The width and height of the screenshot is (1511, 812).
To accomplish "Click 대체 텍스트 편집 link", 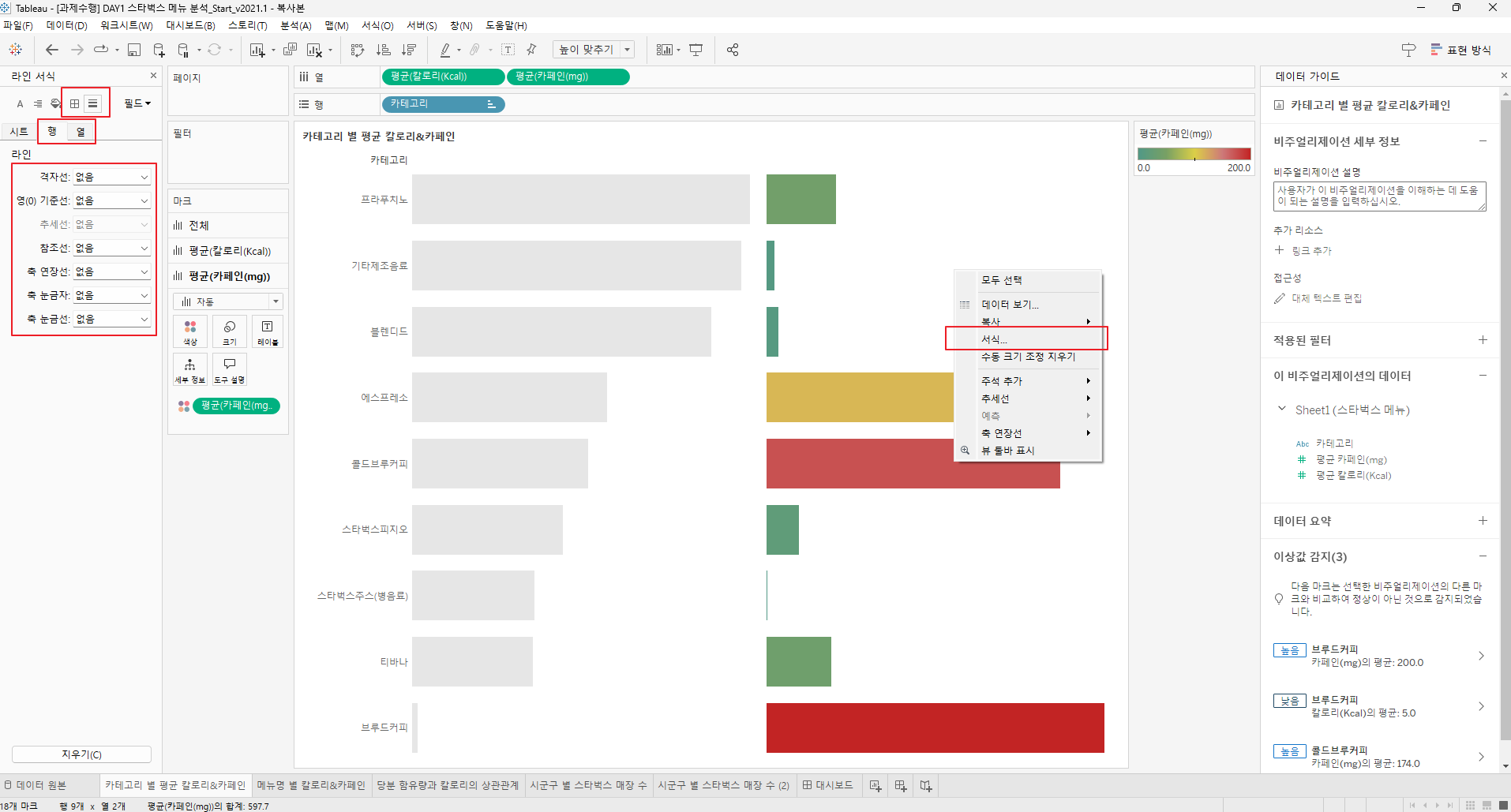I will click(x=1326, y=298).
